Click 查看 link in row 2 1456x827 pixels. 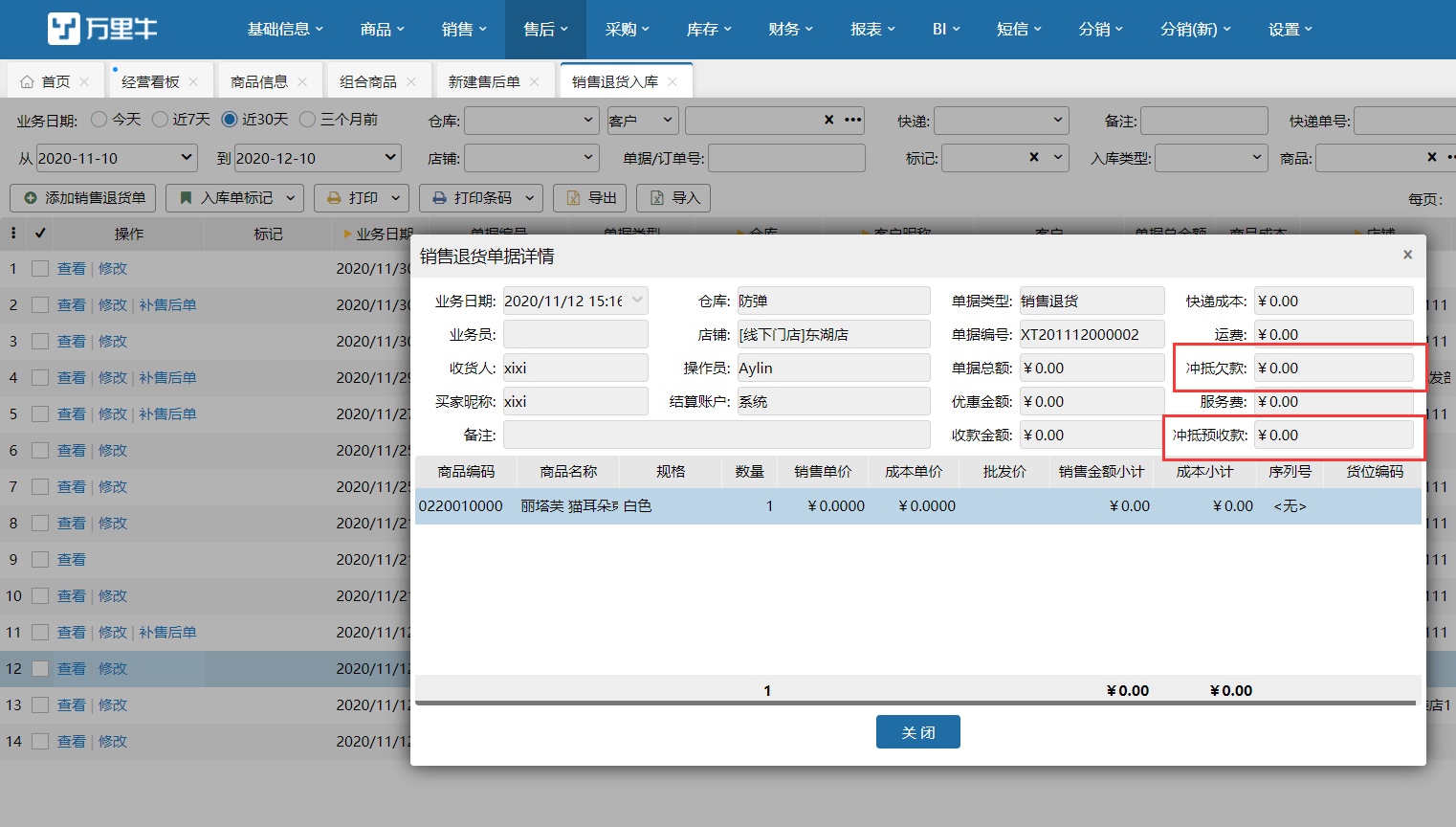(x=72, y=305)
